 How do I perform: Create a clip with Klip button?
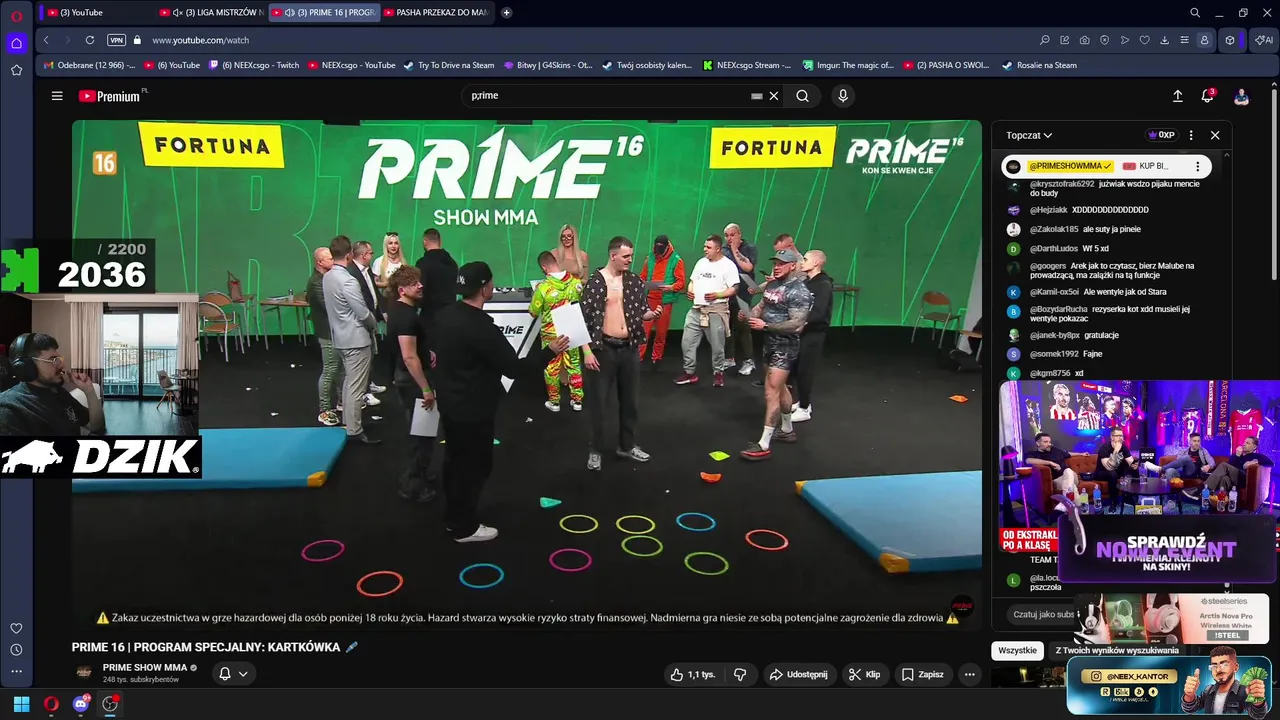[864, 674]
